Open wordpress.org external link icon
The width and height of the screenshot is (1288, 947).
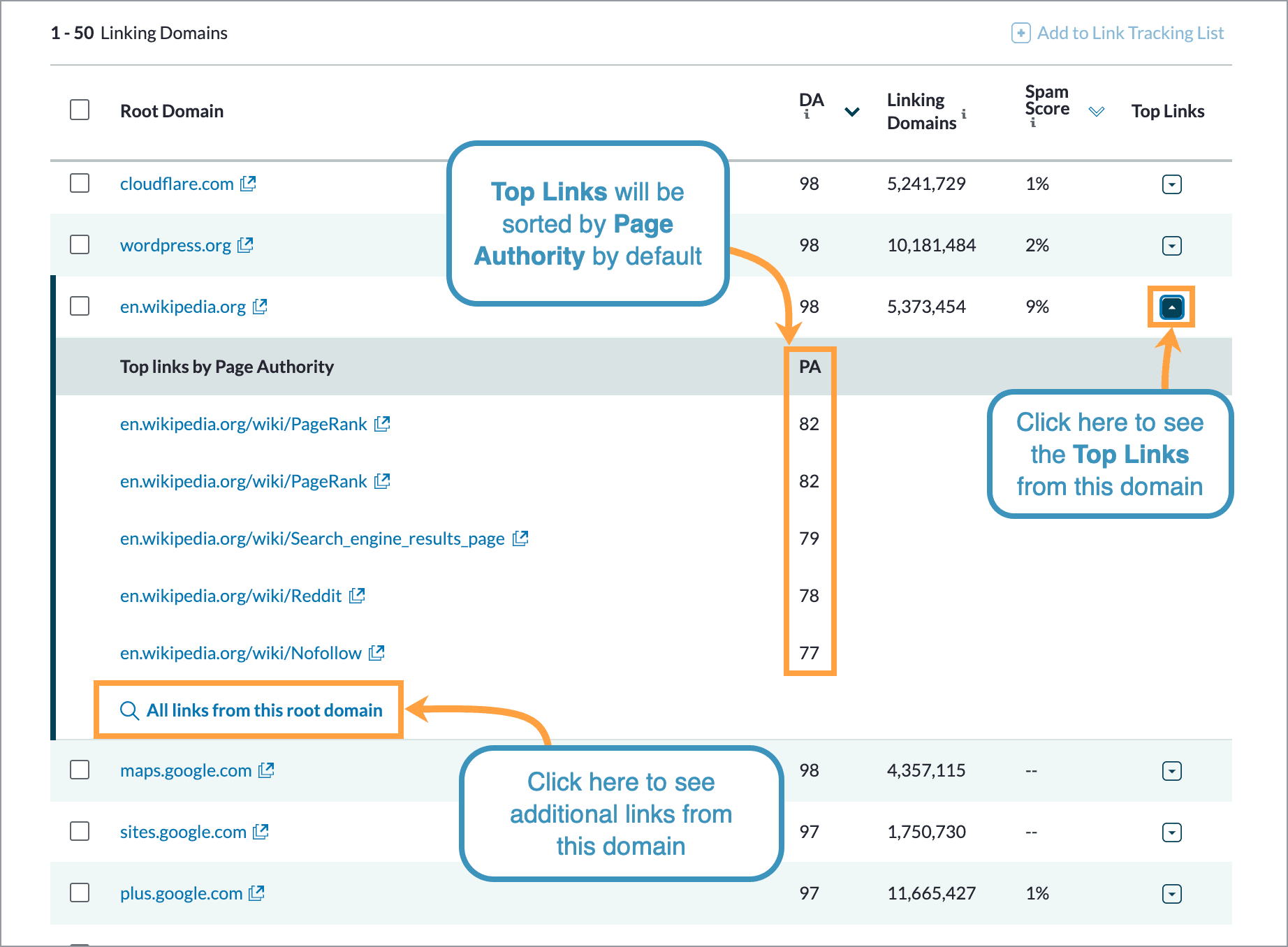[x=245, y=245]
